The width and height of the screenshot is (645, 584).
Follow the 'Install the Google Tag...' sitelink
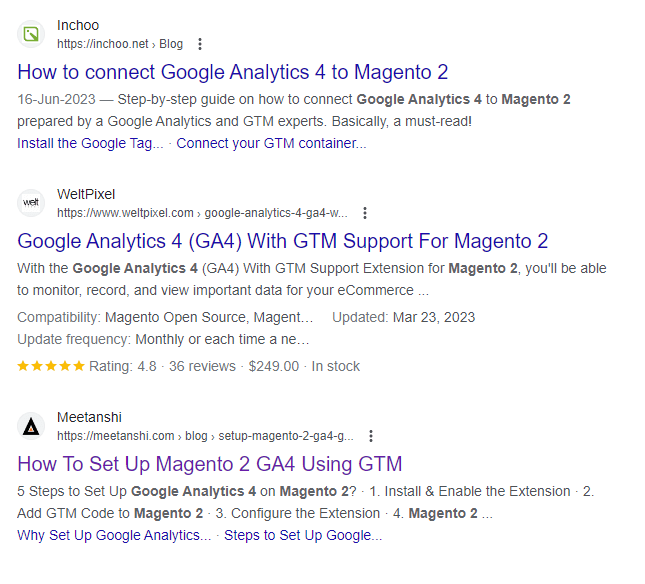click(90, 144)
